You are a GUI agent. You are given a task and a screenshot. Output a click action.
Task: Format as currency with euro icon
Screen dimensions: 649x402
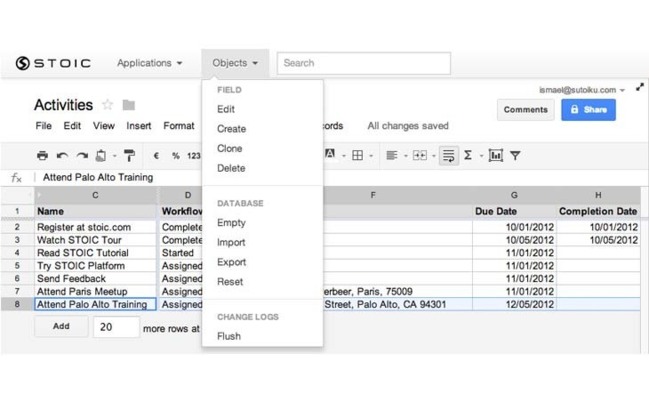tap(156, 156)
